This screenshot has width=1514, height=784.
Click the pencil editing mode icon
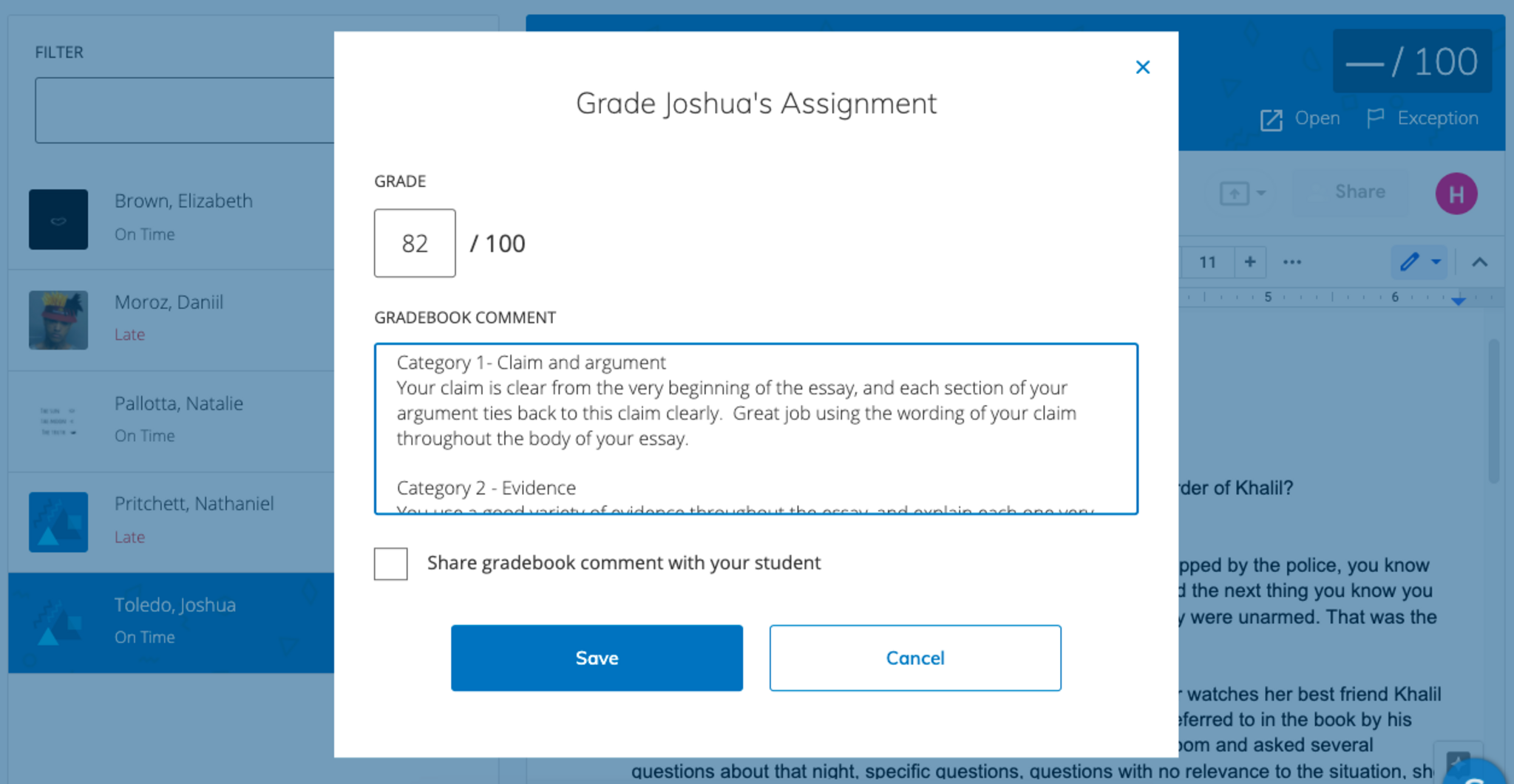coord(1409,262)
